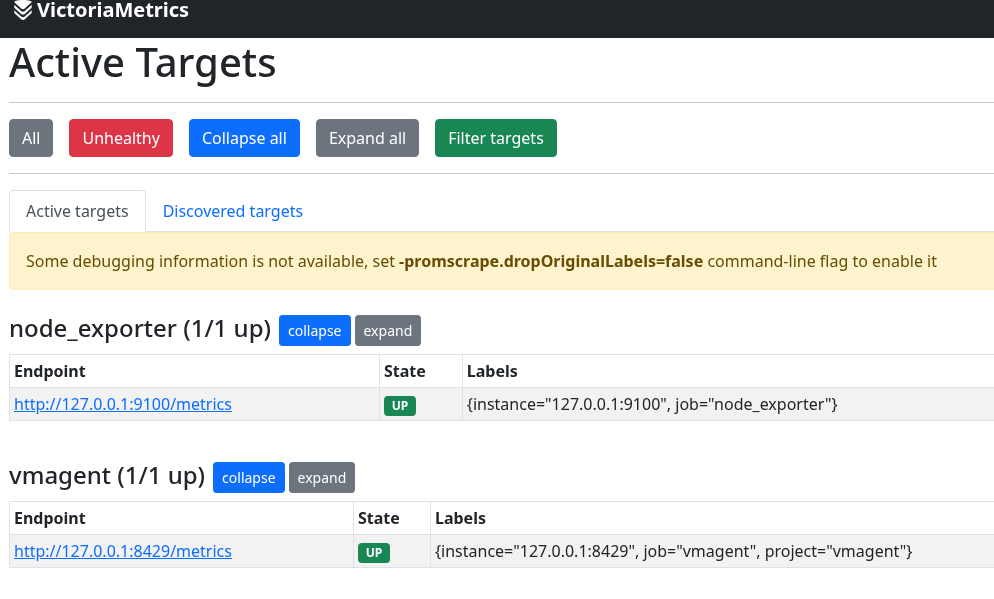
Task: Filter to Unhealthy targets only
Action: pos(121,138)
